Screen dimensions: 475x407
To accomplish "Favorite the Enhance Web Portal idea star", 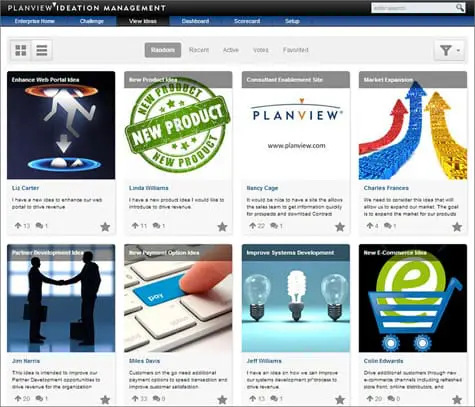I will click(105, 227).
